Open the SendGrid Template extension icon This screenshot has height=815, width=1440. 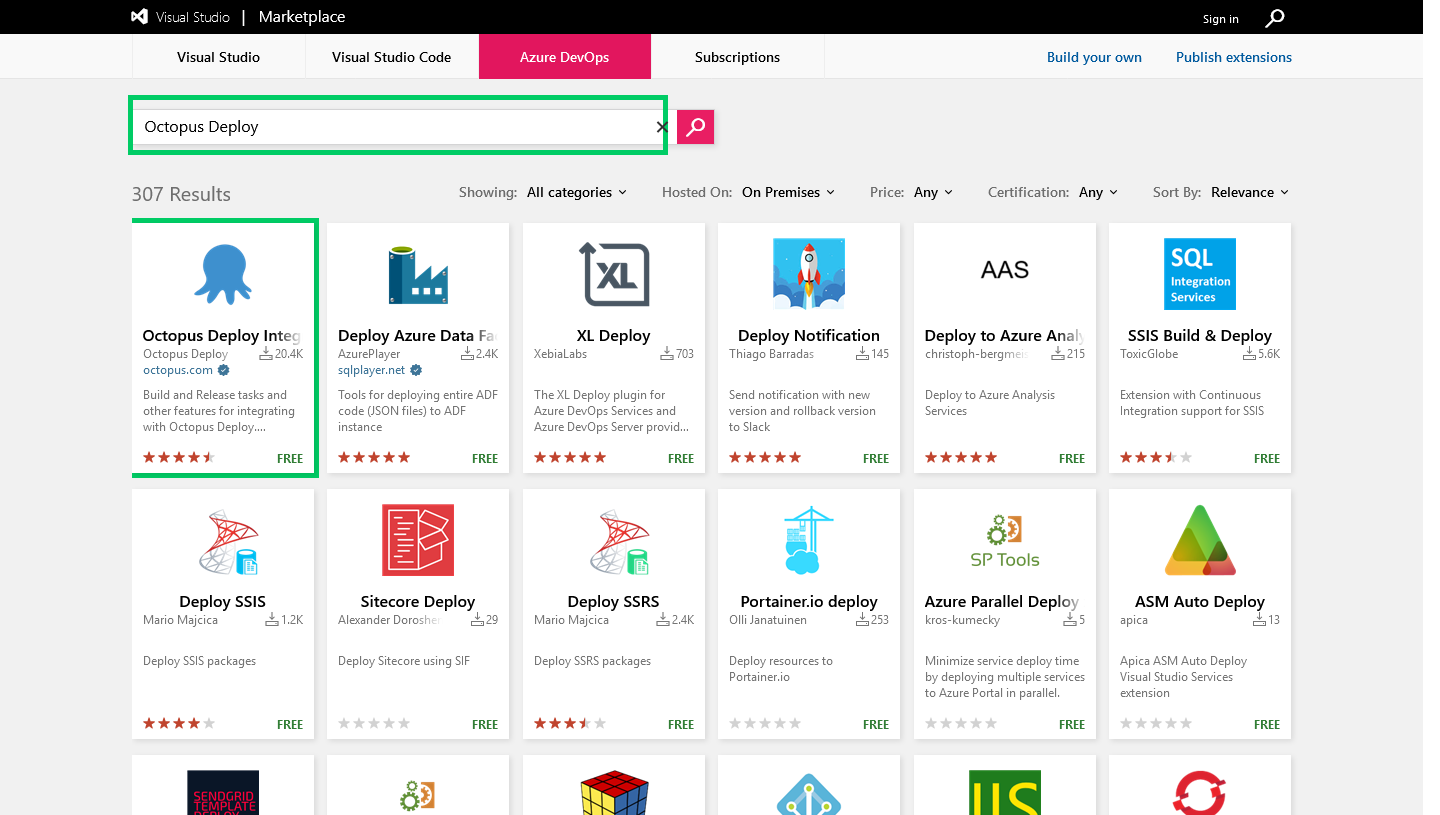[x=223, y=792]
